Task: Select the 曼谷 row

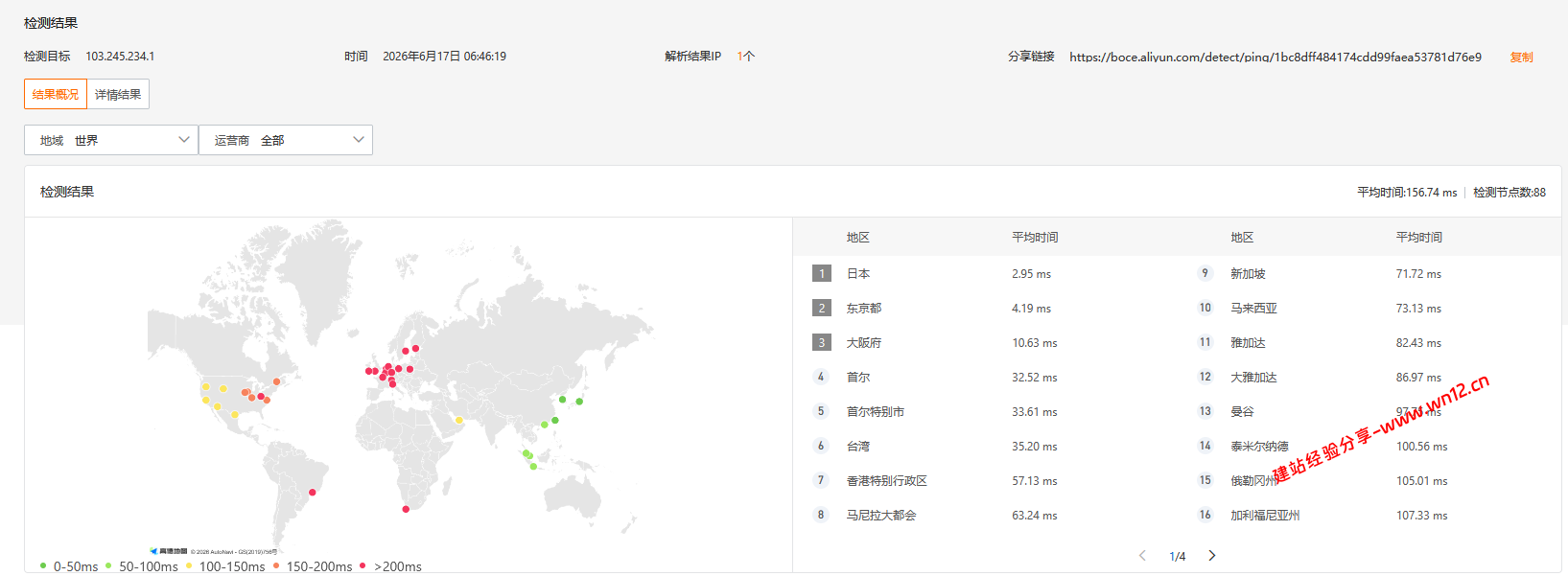Action: point(1369,411)
